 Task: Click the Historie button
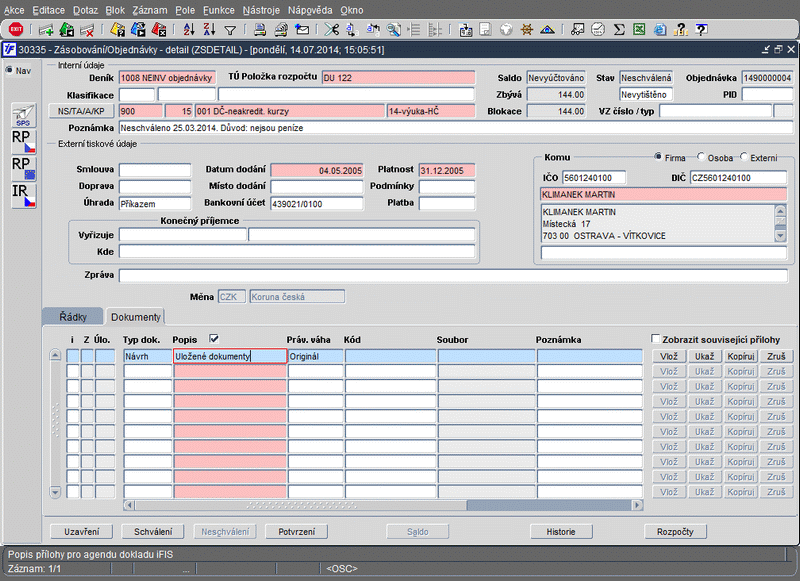pyautogui.click(x=560, y=531)
